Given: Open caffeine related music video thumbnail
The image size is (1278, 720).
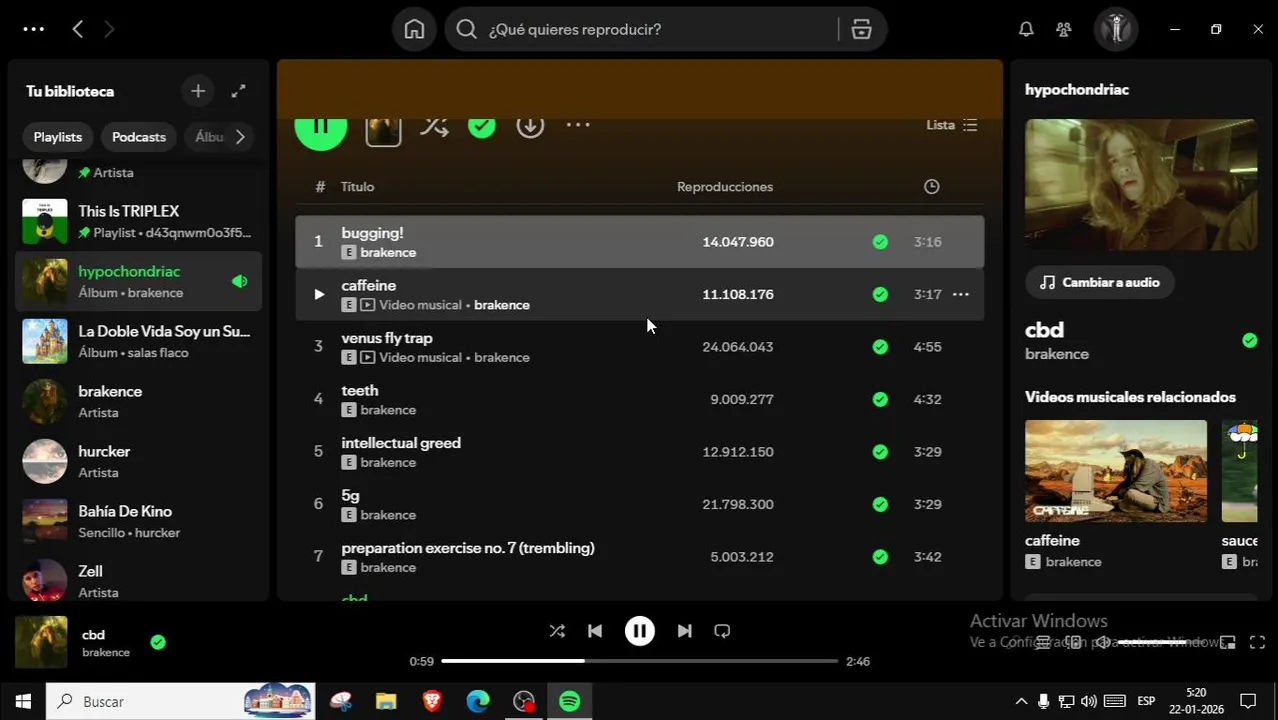Looking at the screenshot, I should click(x=1116, y=471).
